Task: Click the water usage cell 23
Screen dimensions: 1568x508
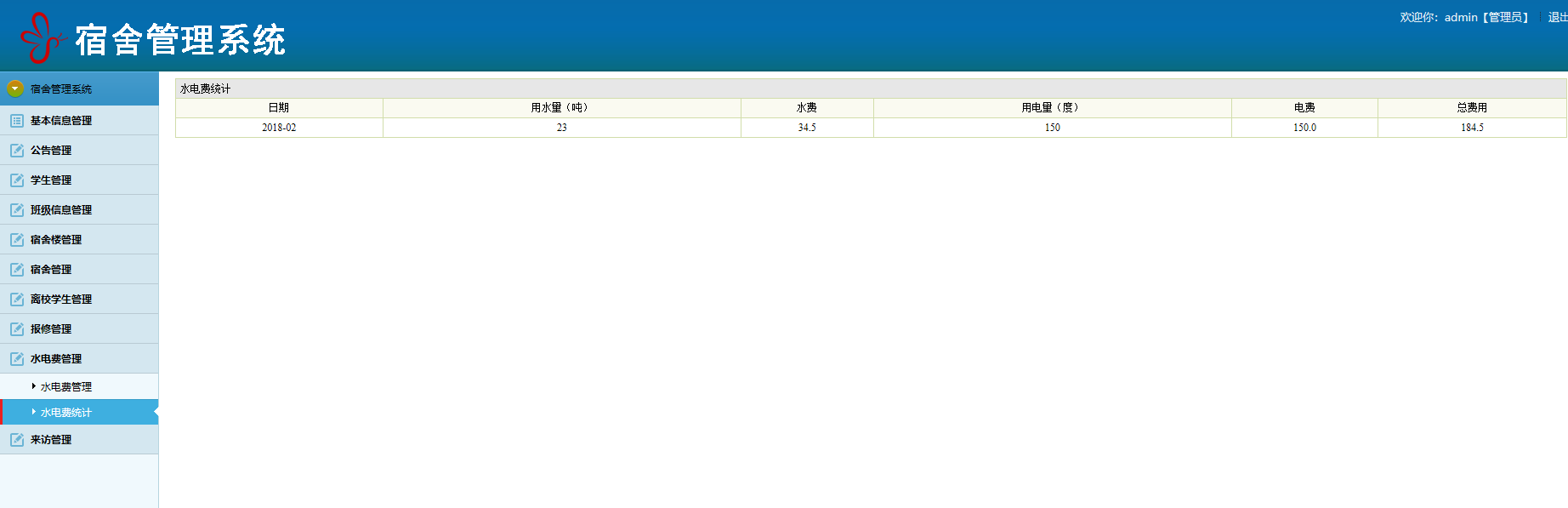Action: [x=562, y=128]
